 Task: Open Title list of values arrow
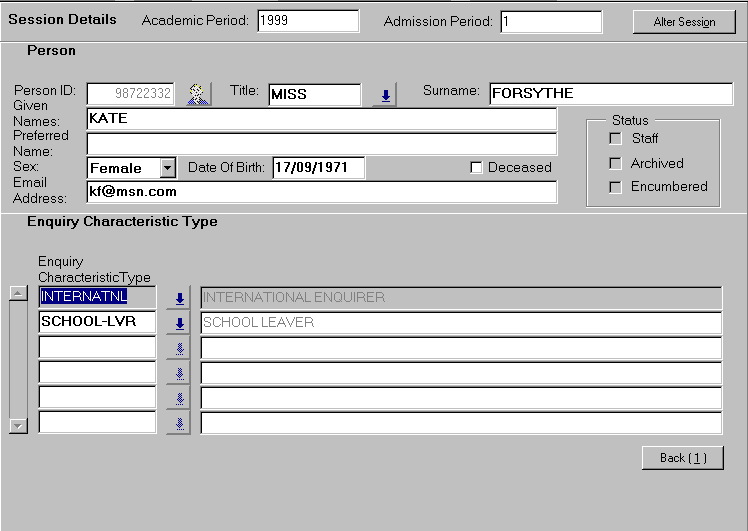pos(384,95)
